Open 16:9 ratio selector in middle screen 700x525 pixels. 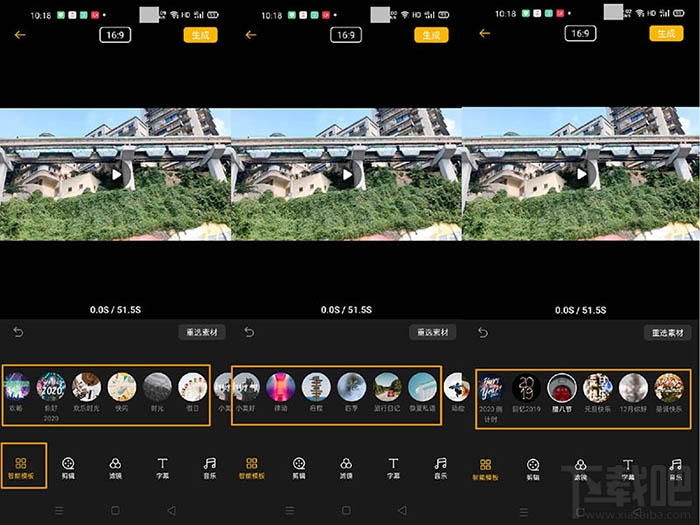[346, 35]
